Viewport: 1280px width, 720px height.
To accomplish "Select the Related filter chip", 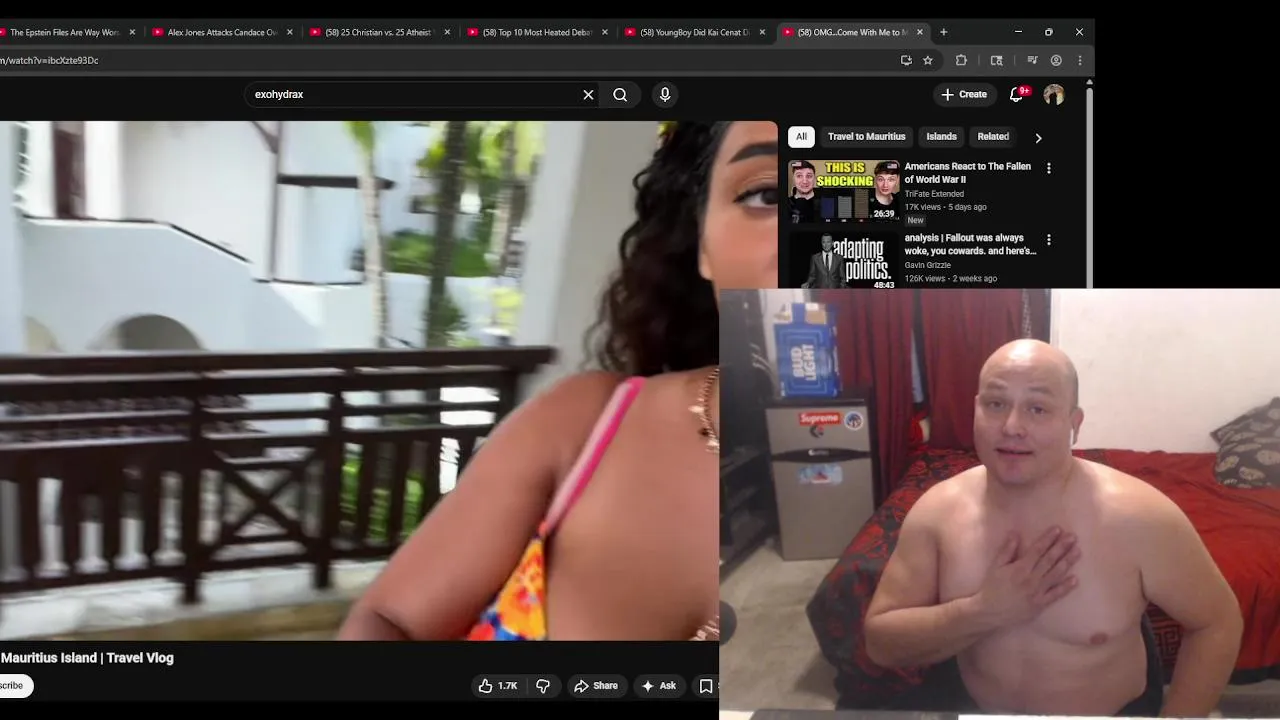I will (x=993, y=137).
